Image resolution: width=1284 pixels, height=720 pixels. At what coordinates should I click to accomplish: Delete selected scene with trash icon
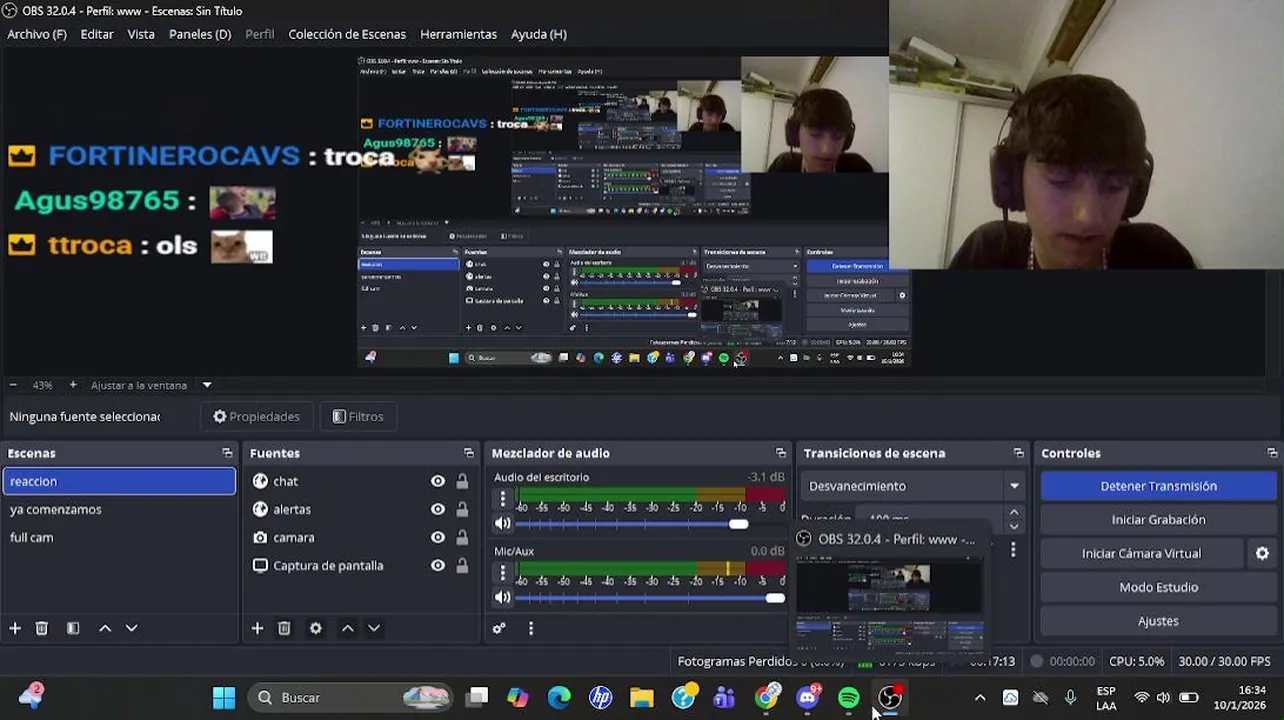[42, 628]
